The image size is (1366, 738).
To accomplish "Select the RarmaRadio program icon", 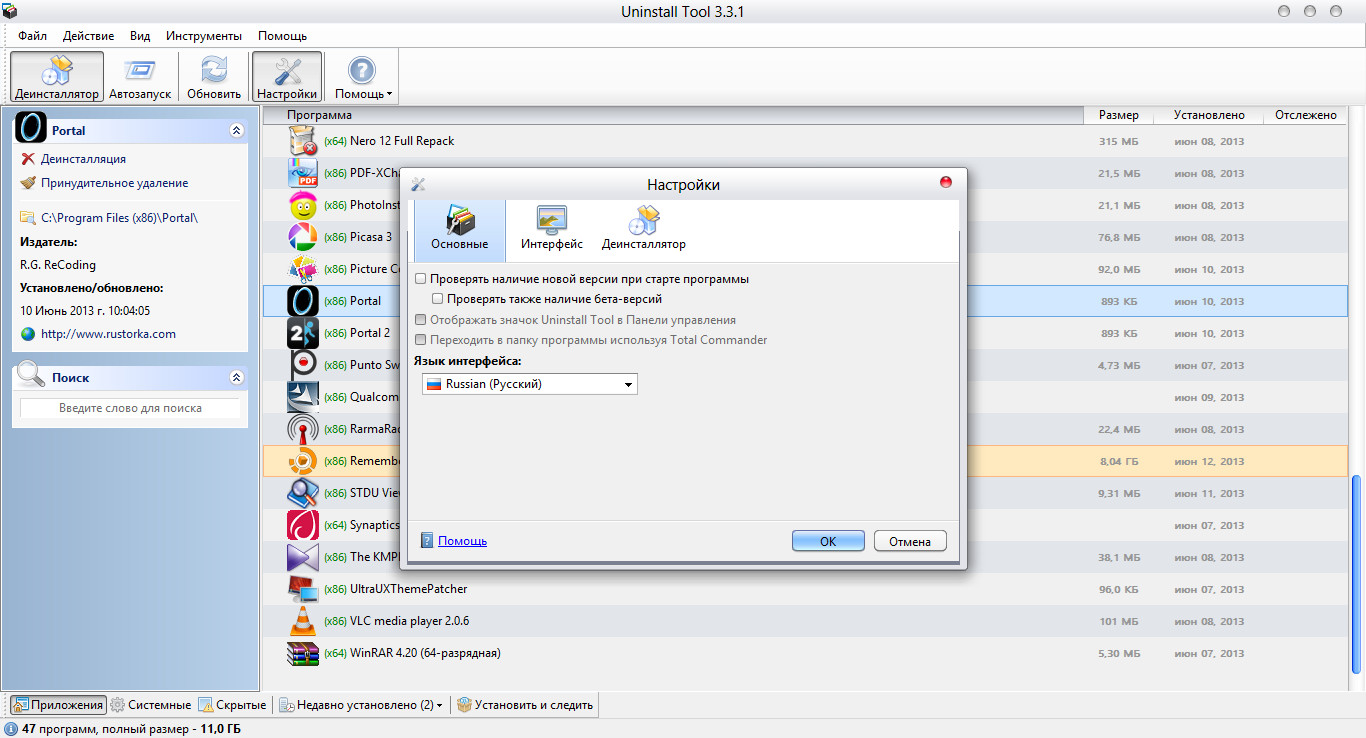I will pyautogui.click(x=303, y=429).
